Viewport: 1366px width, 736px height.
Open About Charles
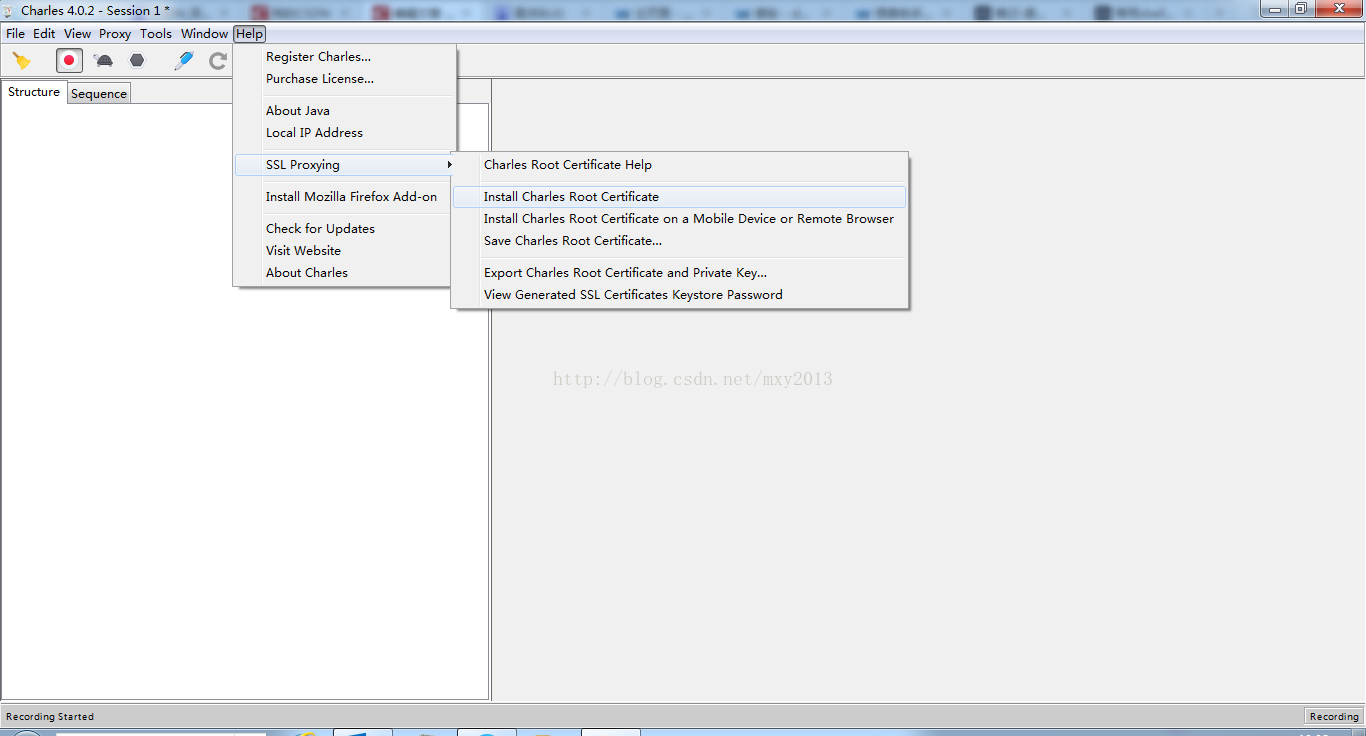pos(345,273)
